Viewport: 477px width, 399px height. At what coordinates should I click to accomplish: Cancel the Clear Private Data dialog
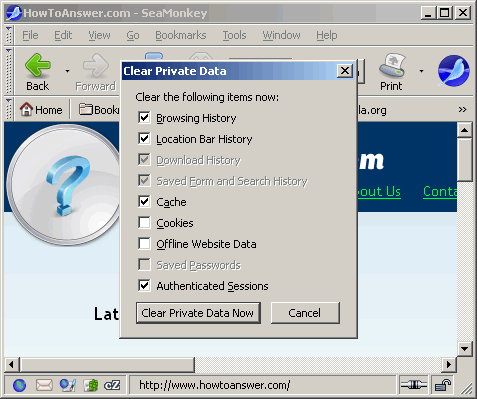305,313
